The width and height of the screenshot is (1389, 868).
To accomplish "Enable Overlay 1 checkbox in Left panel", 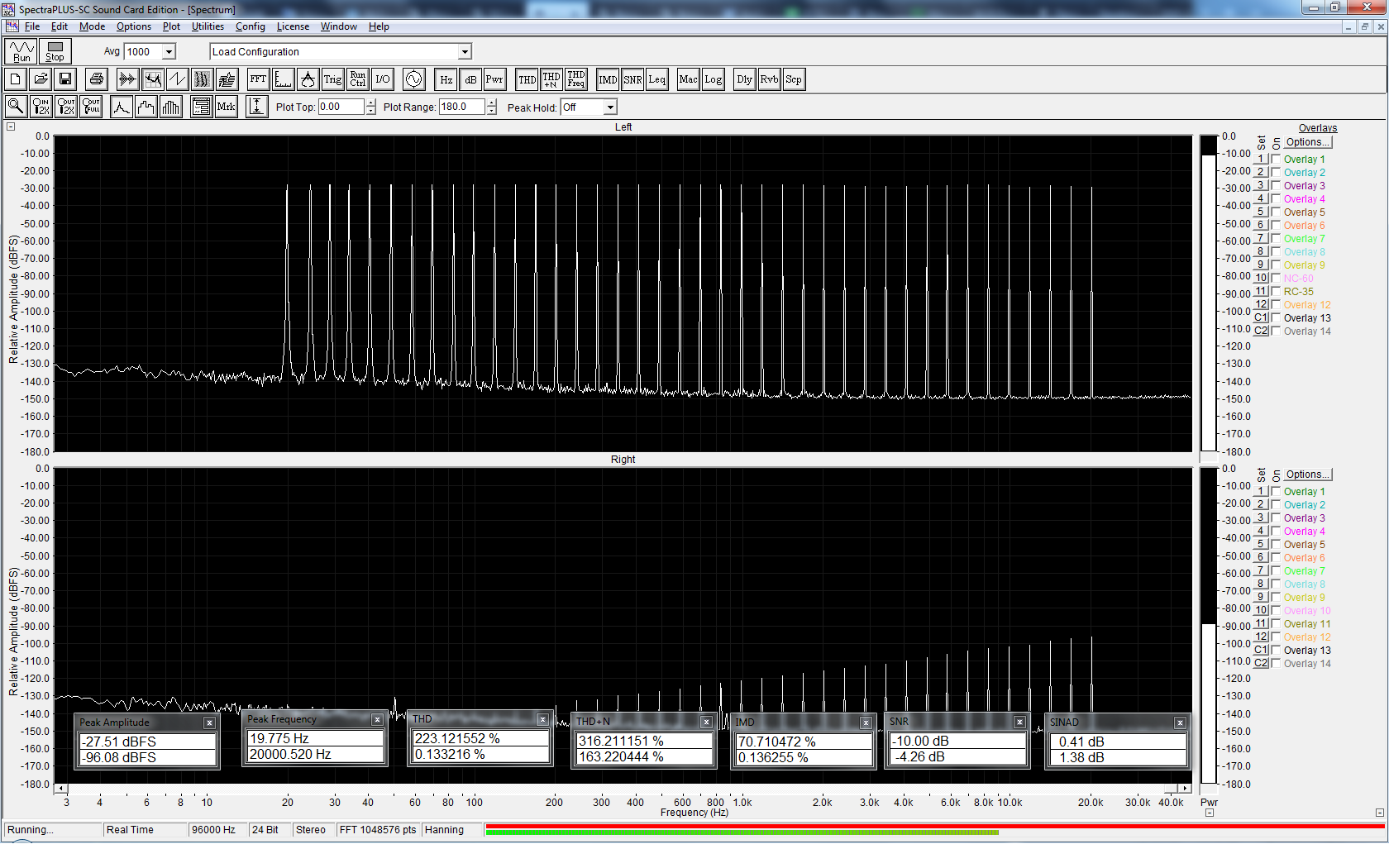I will coord(1276,160).
